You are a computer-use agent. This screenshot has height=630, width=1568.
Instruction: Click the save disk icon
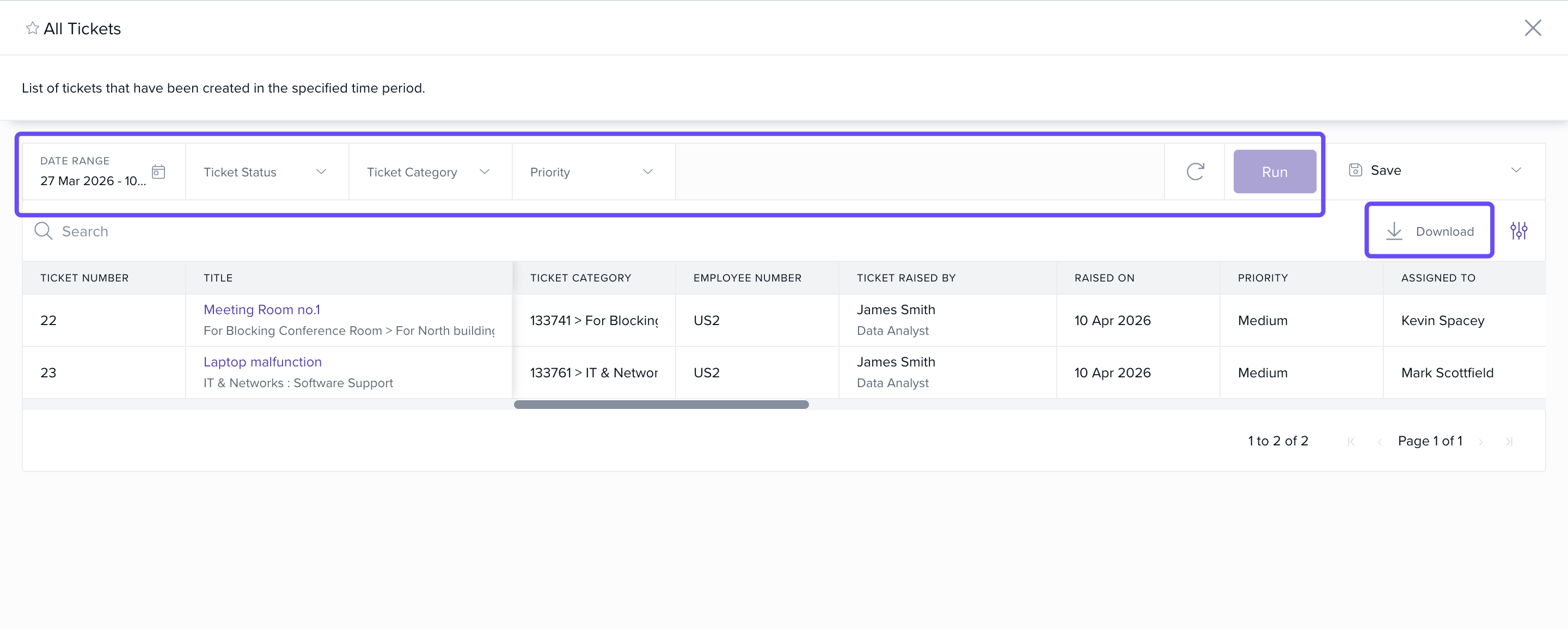[x=1355, y=170]
